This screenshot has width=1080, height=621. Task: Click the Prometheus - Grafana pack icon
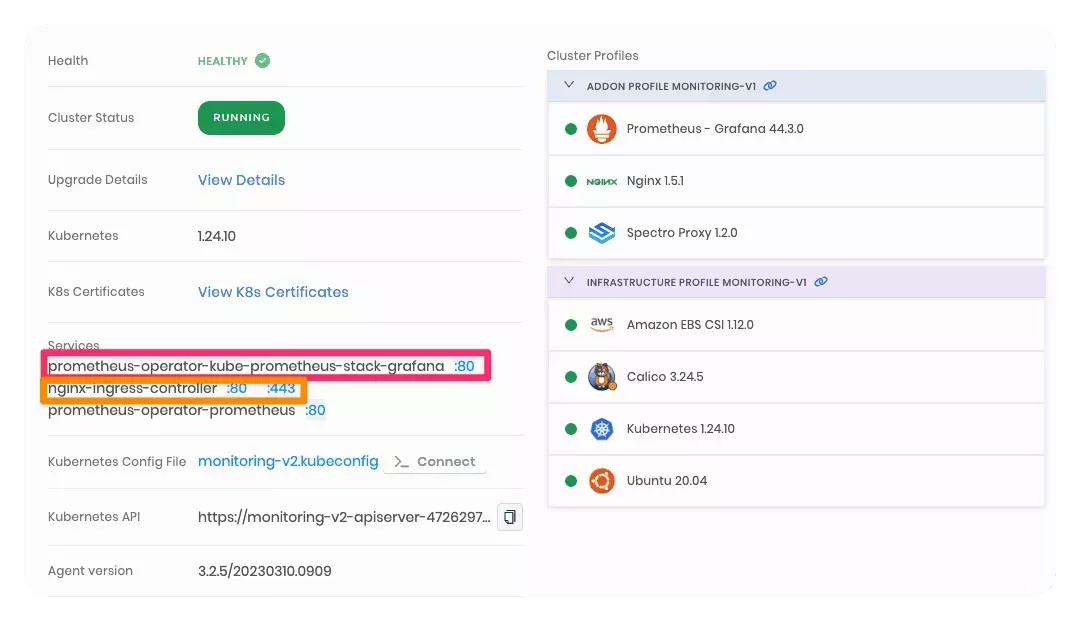coord(601,128)
